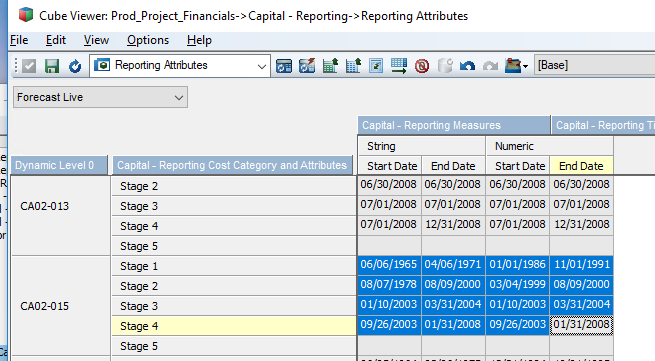
Task: Recalculate the view with the blue refresh icon
Action: pos(75,66)
